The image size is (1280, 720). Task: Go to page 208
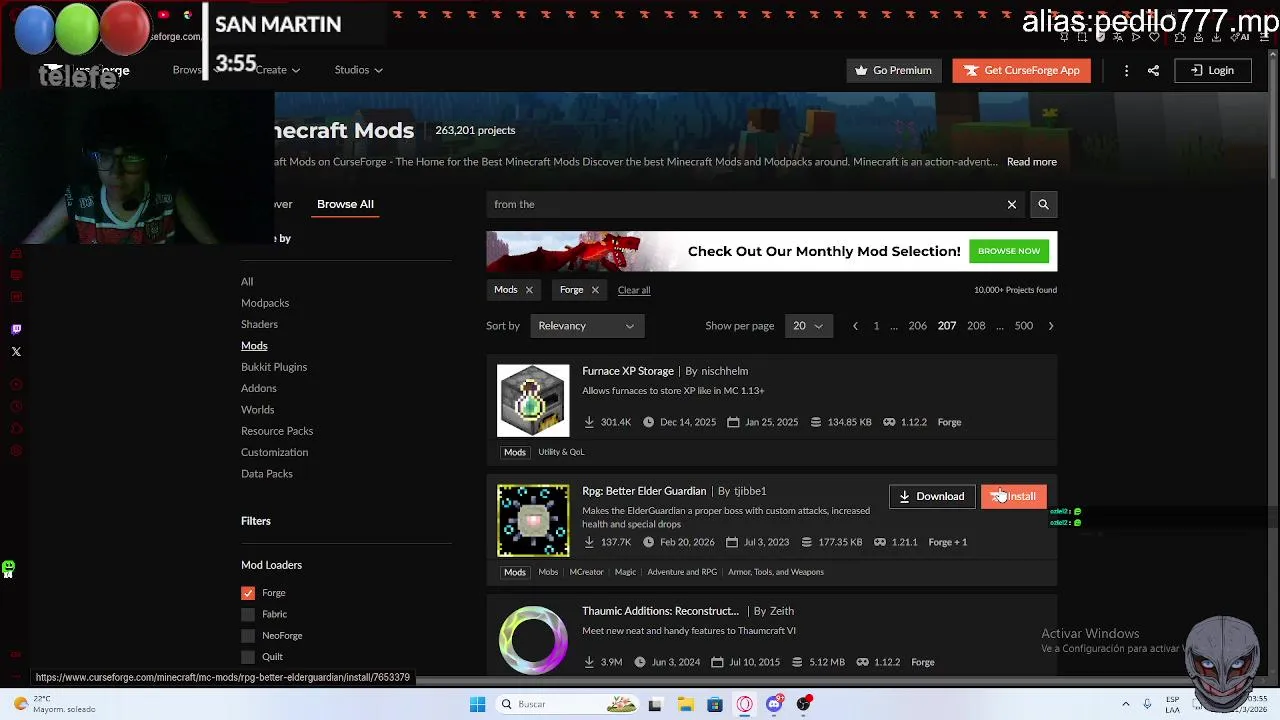click(x=976, y=326)
